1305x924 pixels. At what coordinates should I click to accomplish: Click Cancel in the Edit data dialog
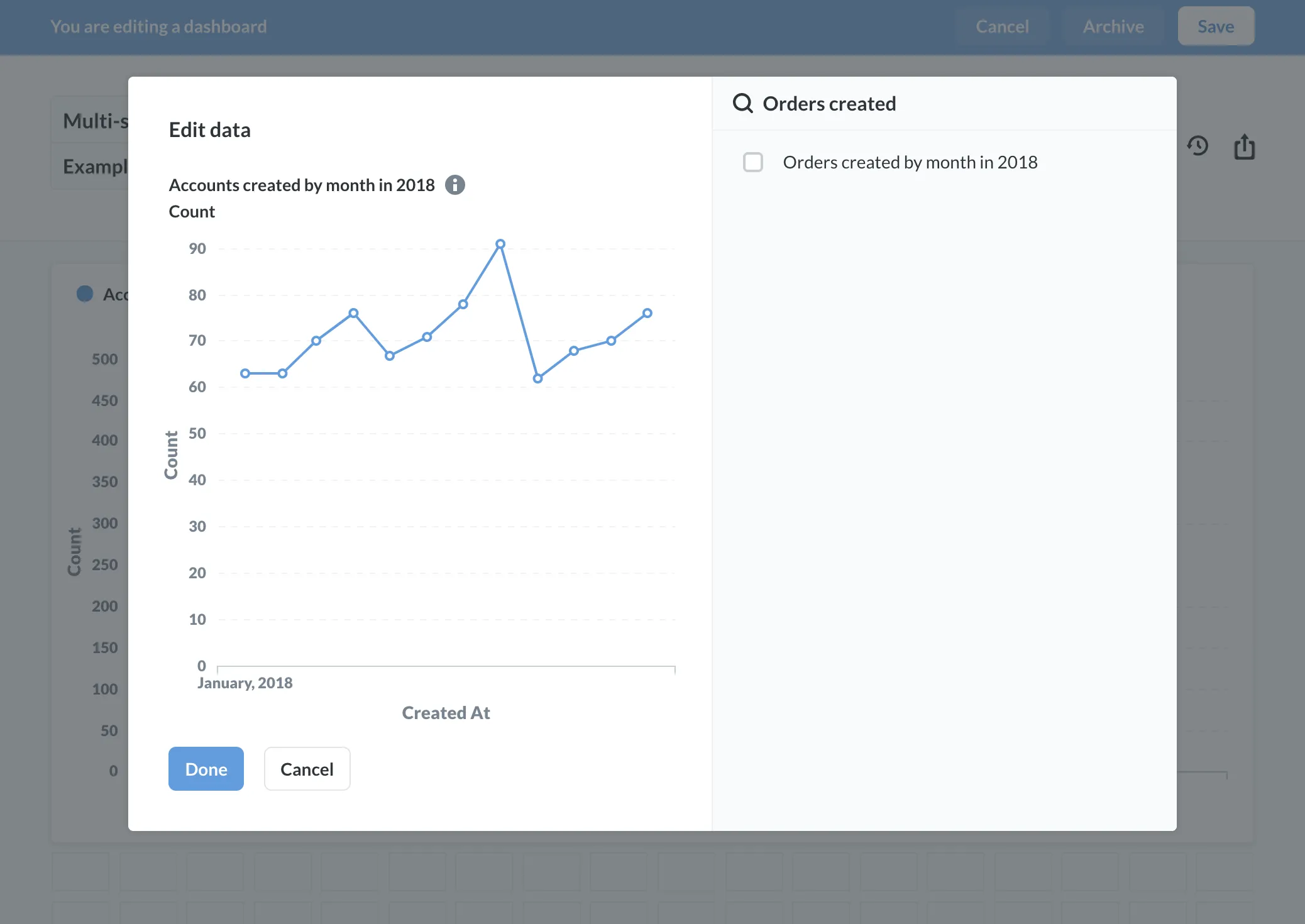[307, 769]
